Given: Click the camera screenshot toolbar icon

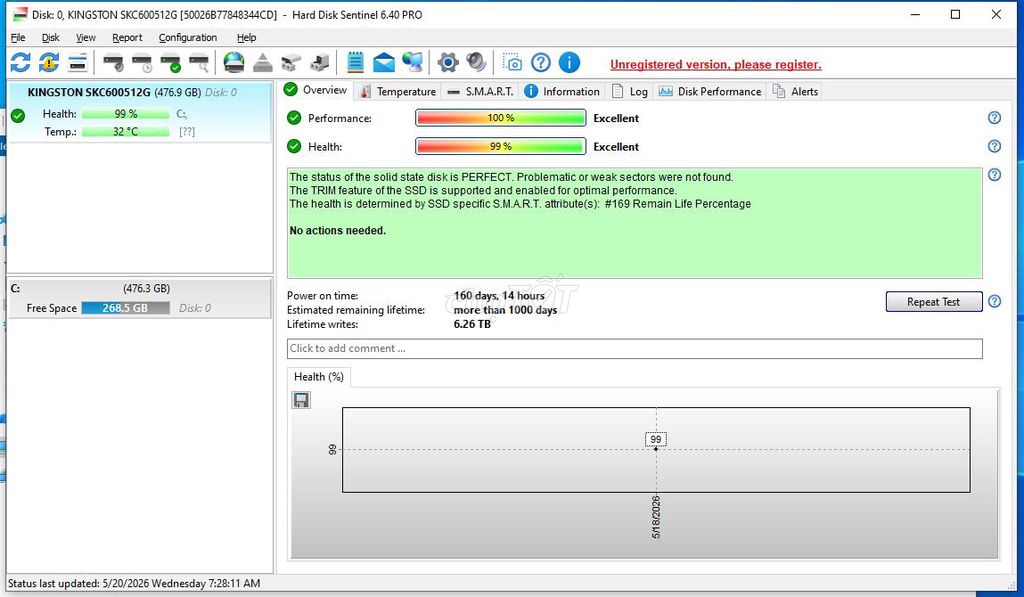Looking at the screenshot, I should tap(512, 63).
